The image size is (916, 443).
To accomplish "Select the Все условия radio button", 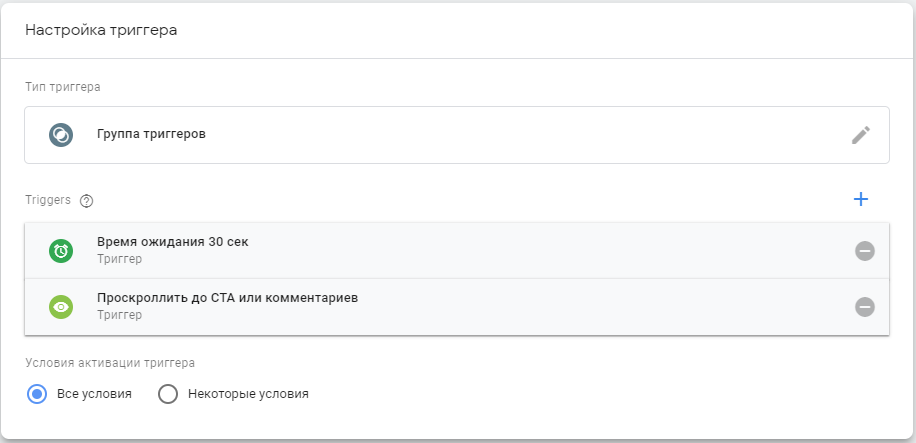I will pyautogui.click(x=37, y=394).
